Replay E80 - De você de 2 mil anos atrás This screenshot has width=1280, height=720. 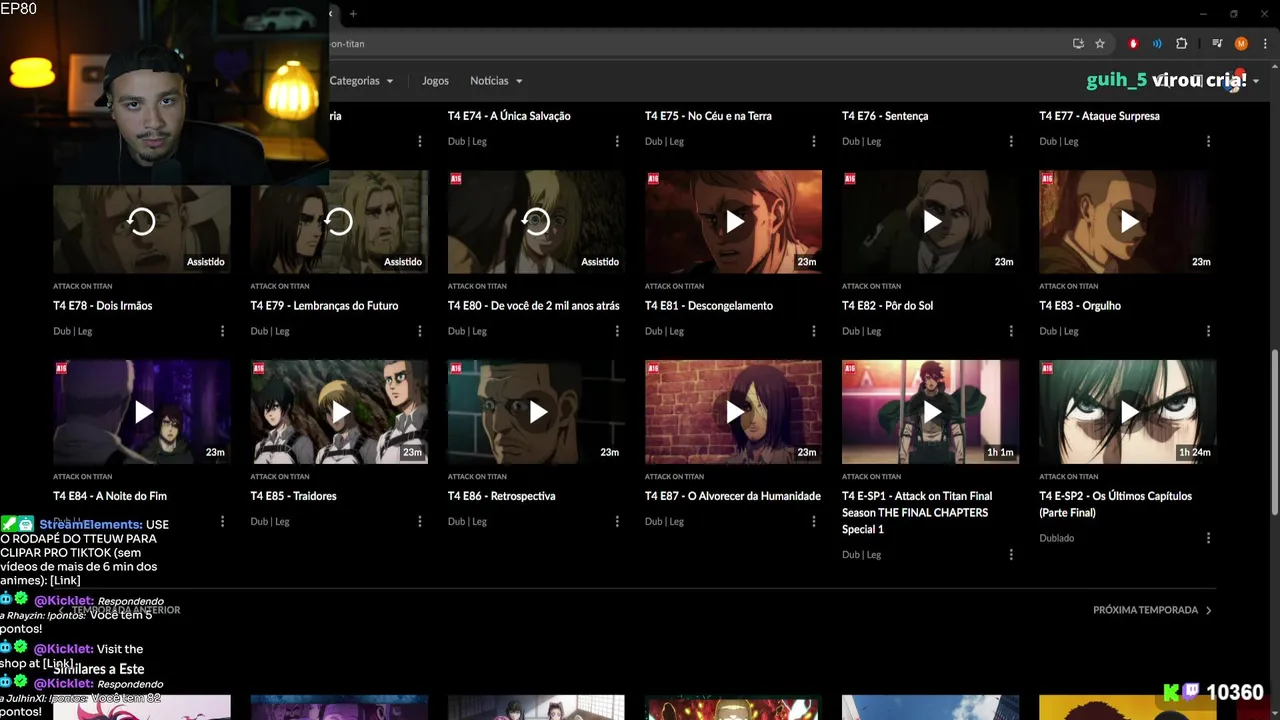[537, 221]
